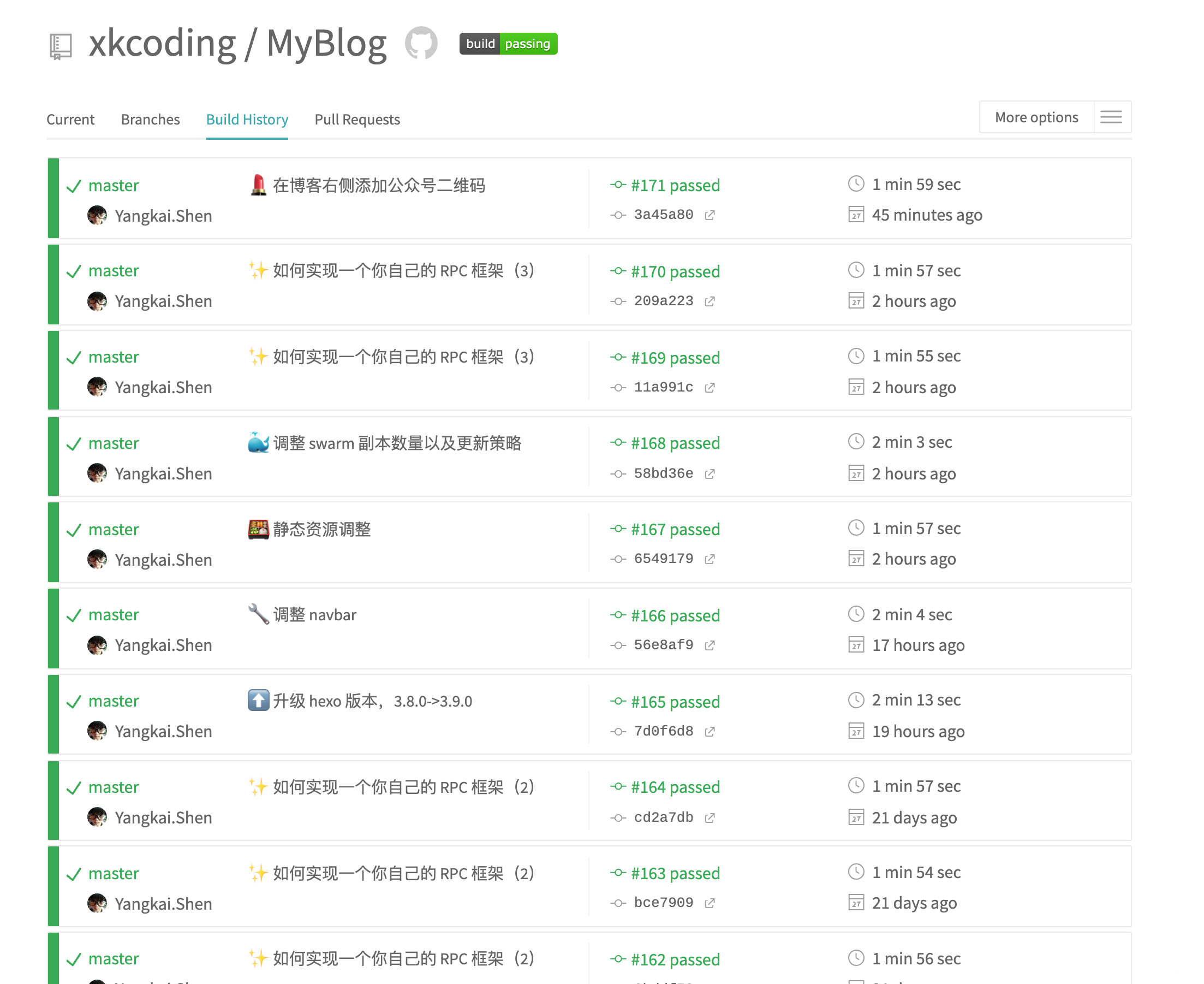The height and width of the screenshot is (984, 1204).
Task: Click the build passing badge
Action: pos(508,44)
